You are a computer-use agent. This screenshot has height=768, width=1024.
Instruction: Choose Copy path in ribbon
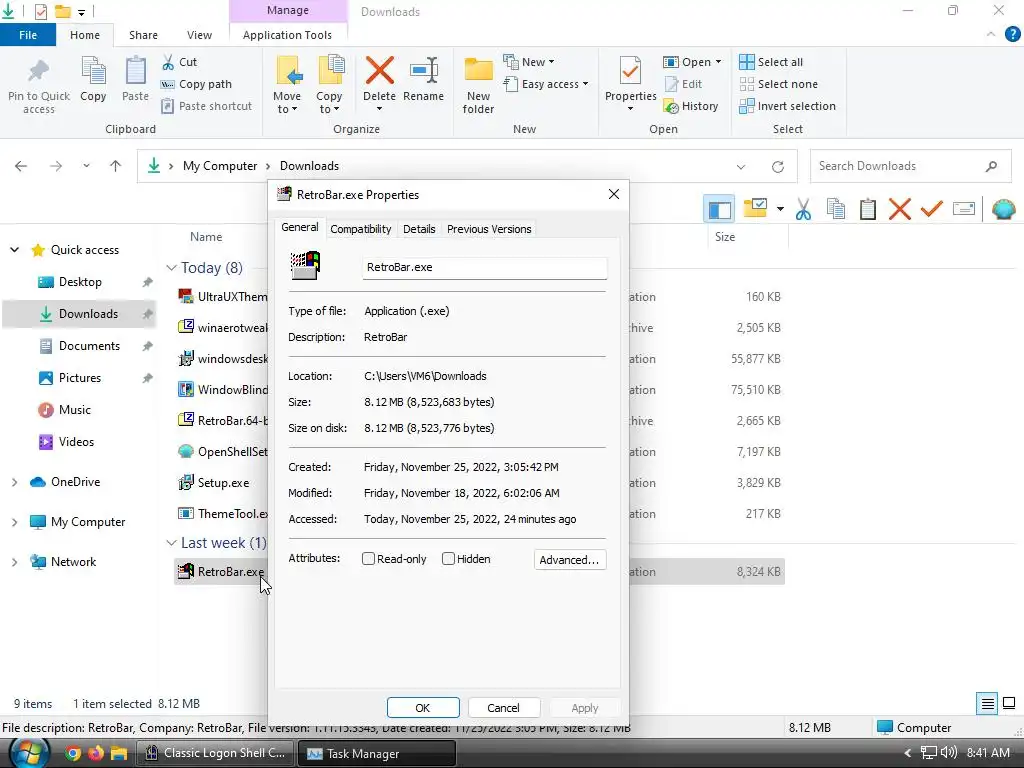197,84
